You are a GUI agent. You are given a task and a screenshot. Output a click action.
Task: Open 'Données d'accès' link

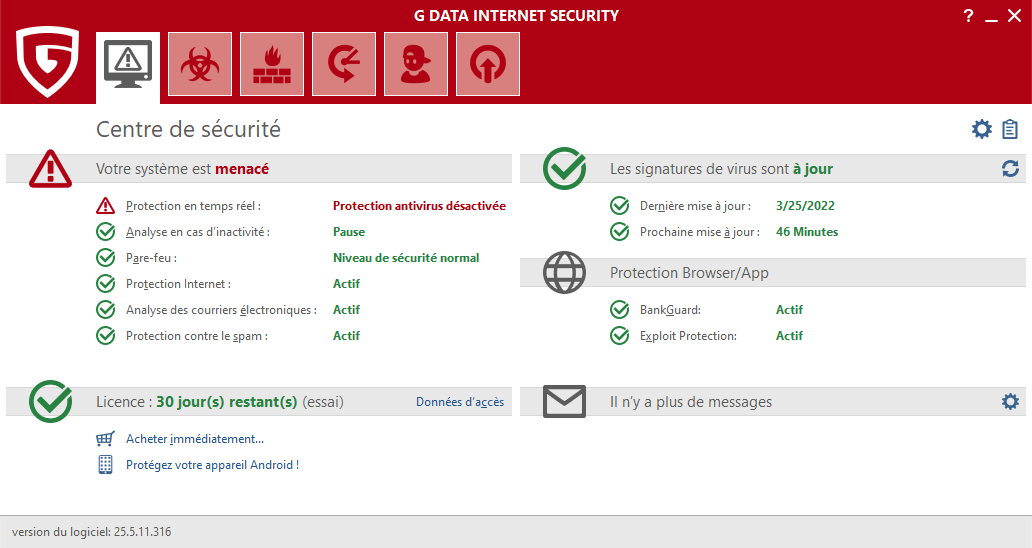click(460, 401)
